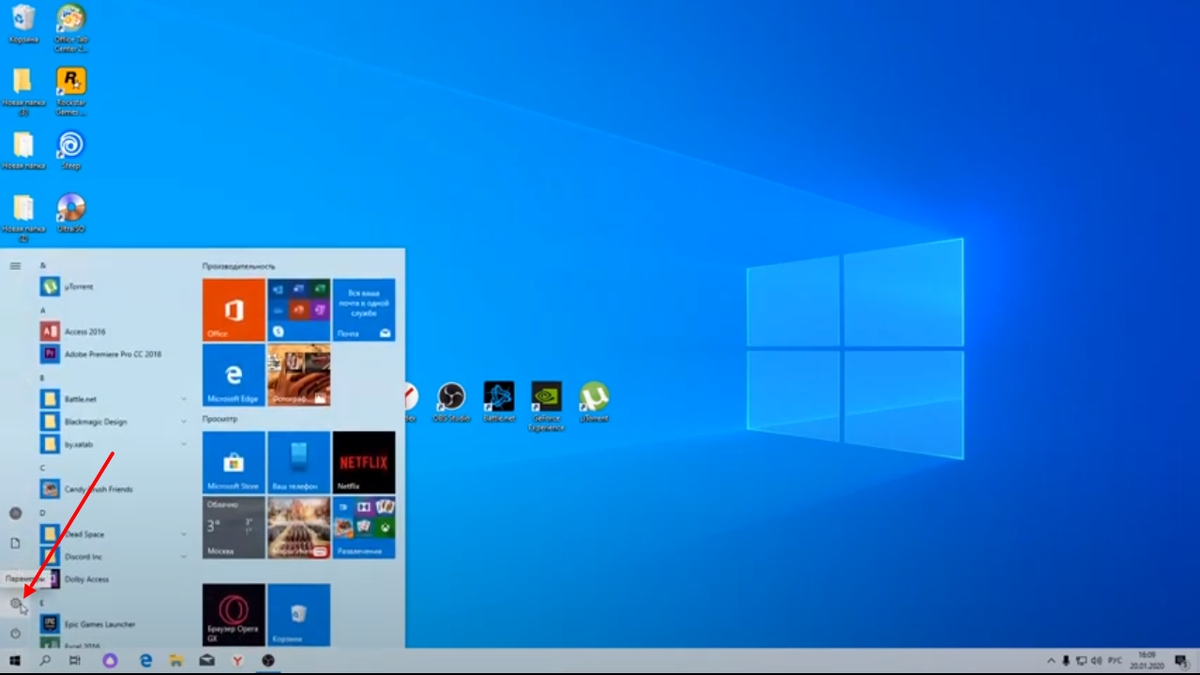Image resolution: width=1200 pixels, height=675 pixels.
Task: Select GeForce Experience desktop shortcut
Action: pos(546,405)
